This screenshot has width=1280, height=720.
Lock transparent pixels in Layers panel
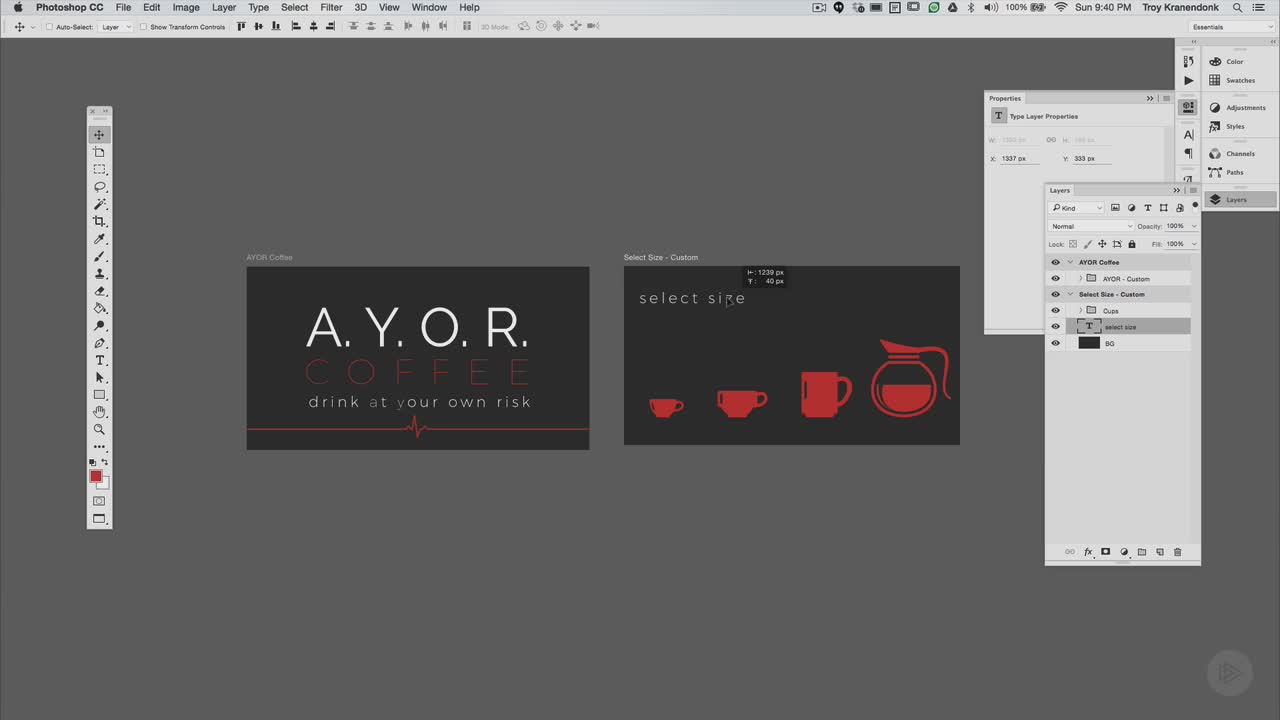point(1073,244)
